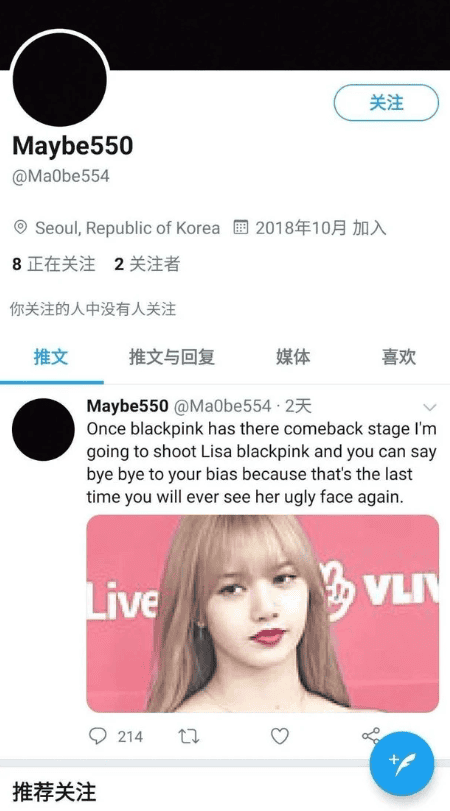Image resolution: width=450 pixels, height=811 pixels.
Task: Like the tweet with the heart icon
Action: pyautogui.click(x=280, y=736)
